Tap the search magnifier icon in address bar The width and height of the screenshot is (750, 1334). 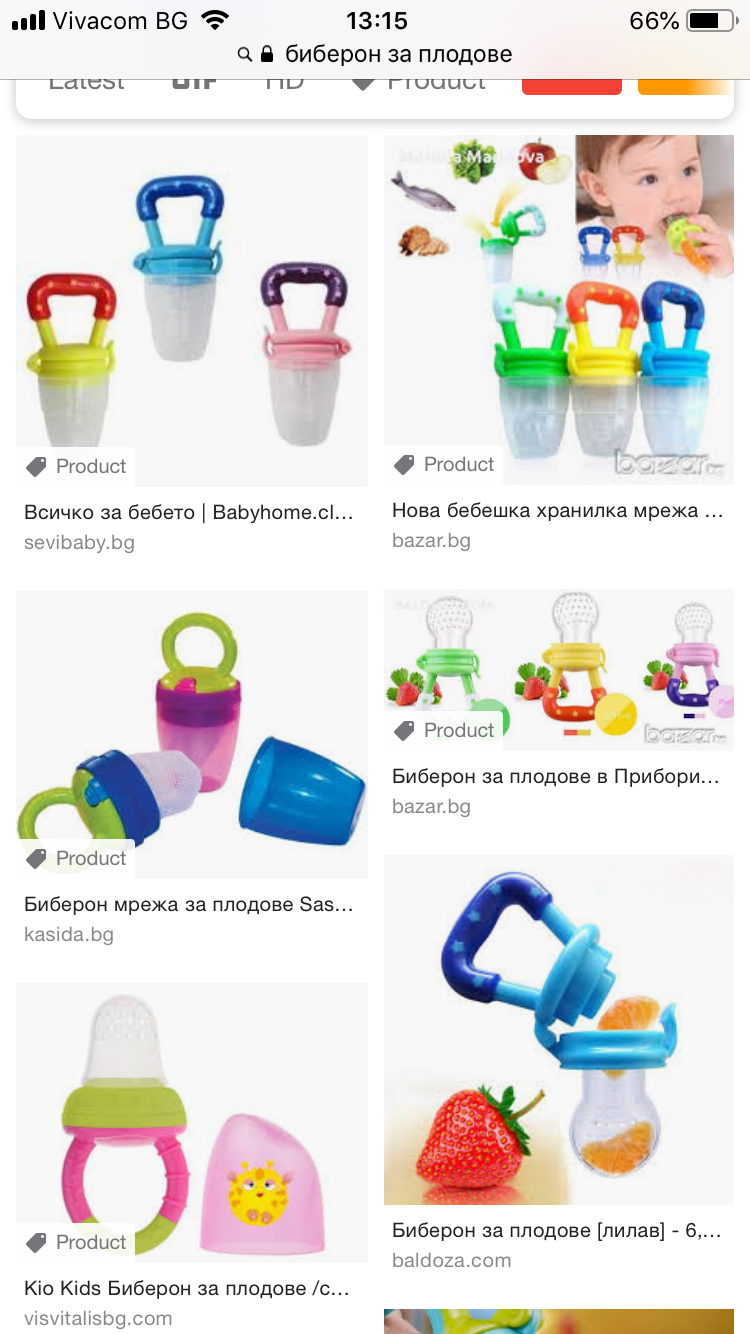click(244, 54)
